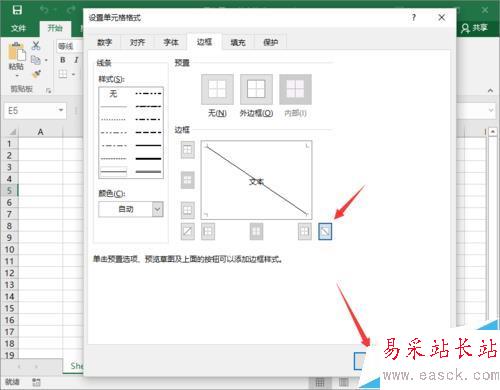
Task: Click the Name Box showing E5
Action: pos(30,110)
